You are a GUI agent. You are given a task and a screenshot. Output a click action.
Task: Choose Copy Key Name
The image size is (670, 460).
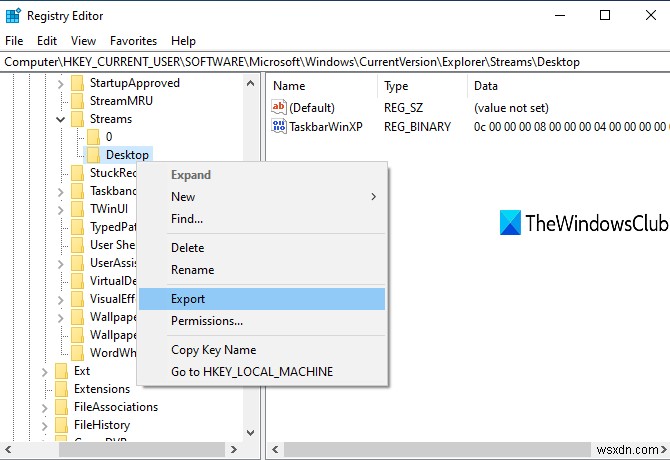point(262,350)
